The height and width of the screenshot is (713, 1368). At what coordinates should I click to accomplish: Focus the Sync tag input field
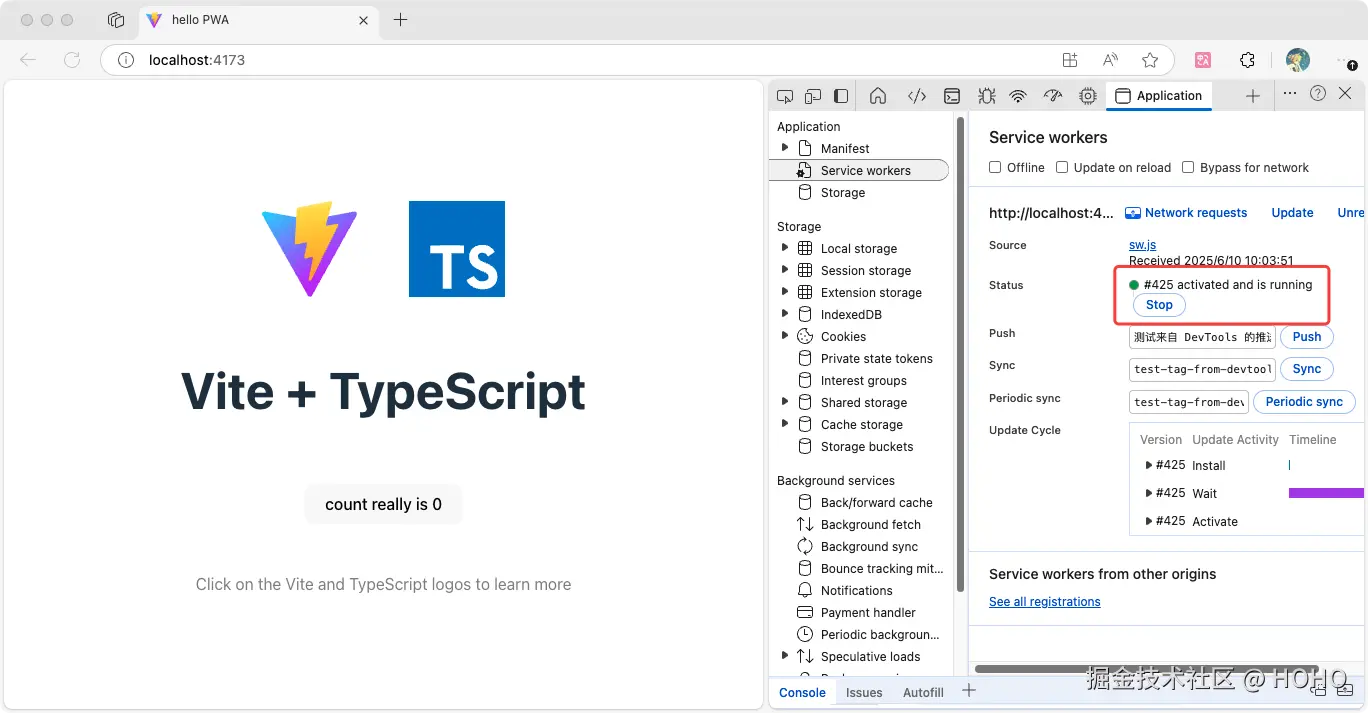(x=1202, y=370)
